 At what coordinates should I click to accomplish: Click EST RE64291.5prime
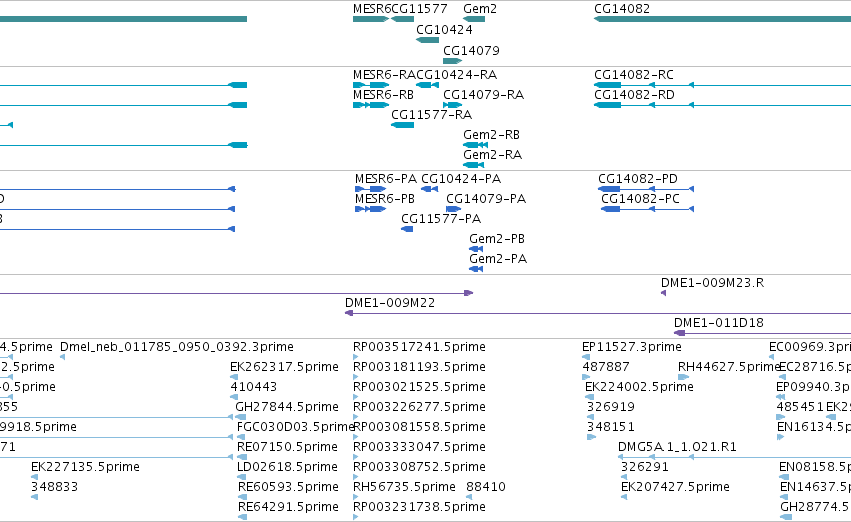tap(288, 507)
